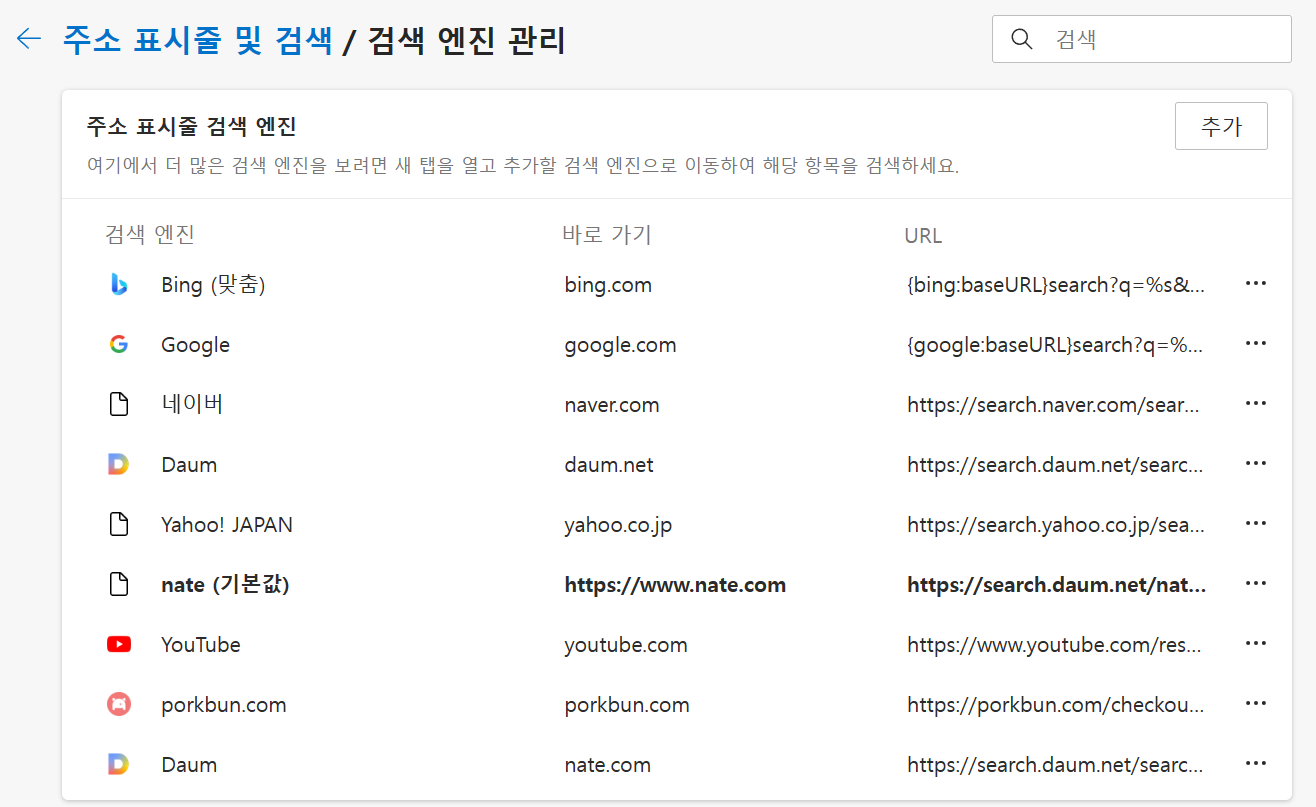This screenshot has width=1316, height=807.
Task: Click the 추가 button
Action: tap(1221, 126)
